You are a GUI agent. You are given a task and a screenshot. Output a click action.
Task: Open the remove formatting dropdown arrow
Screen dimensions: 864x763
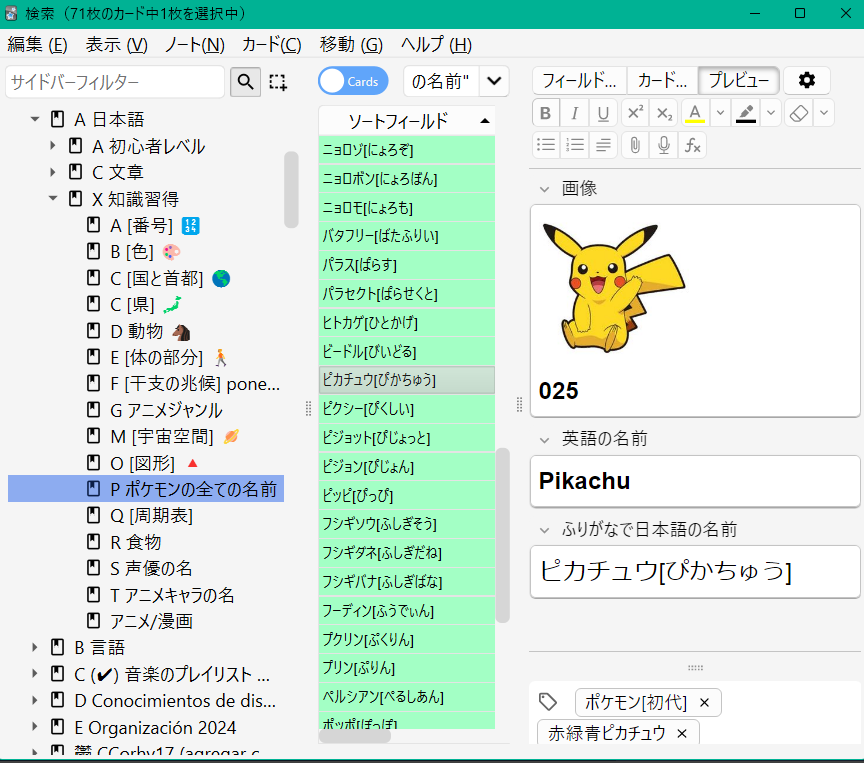tap(824, 113)
